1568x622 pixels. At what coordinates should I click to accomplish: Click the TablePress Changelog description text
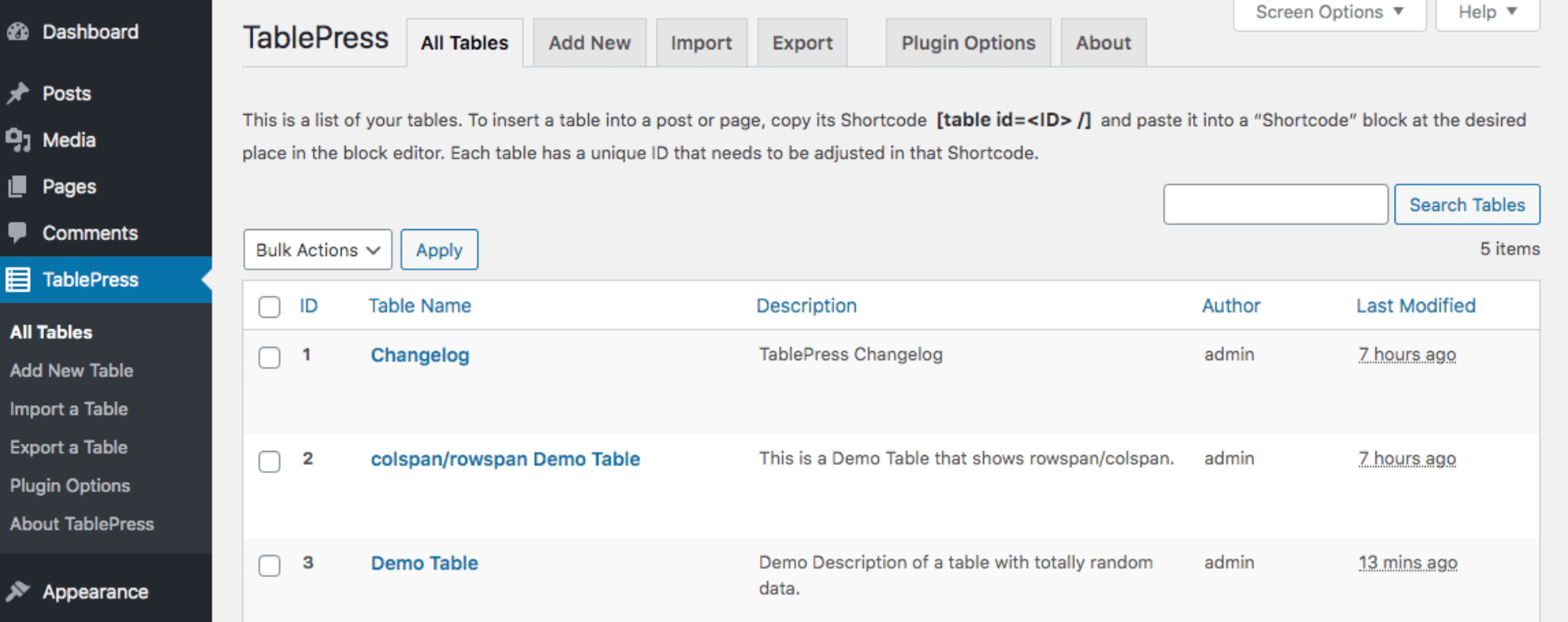[x=851, y=354]
